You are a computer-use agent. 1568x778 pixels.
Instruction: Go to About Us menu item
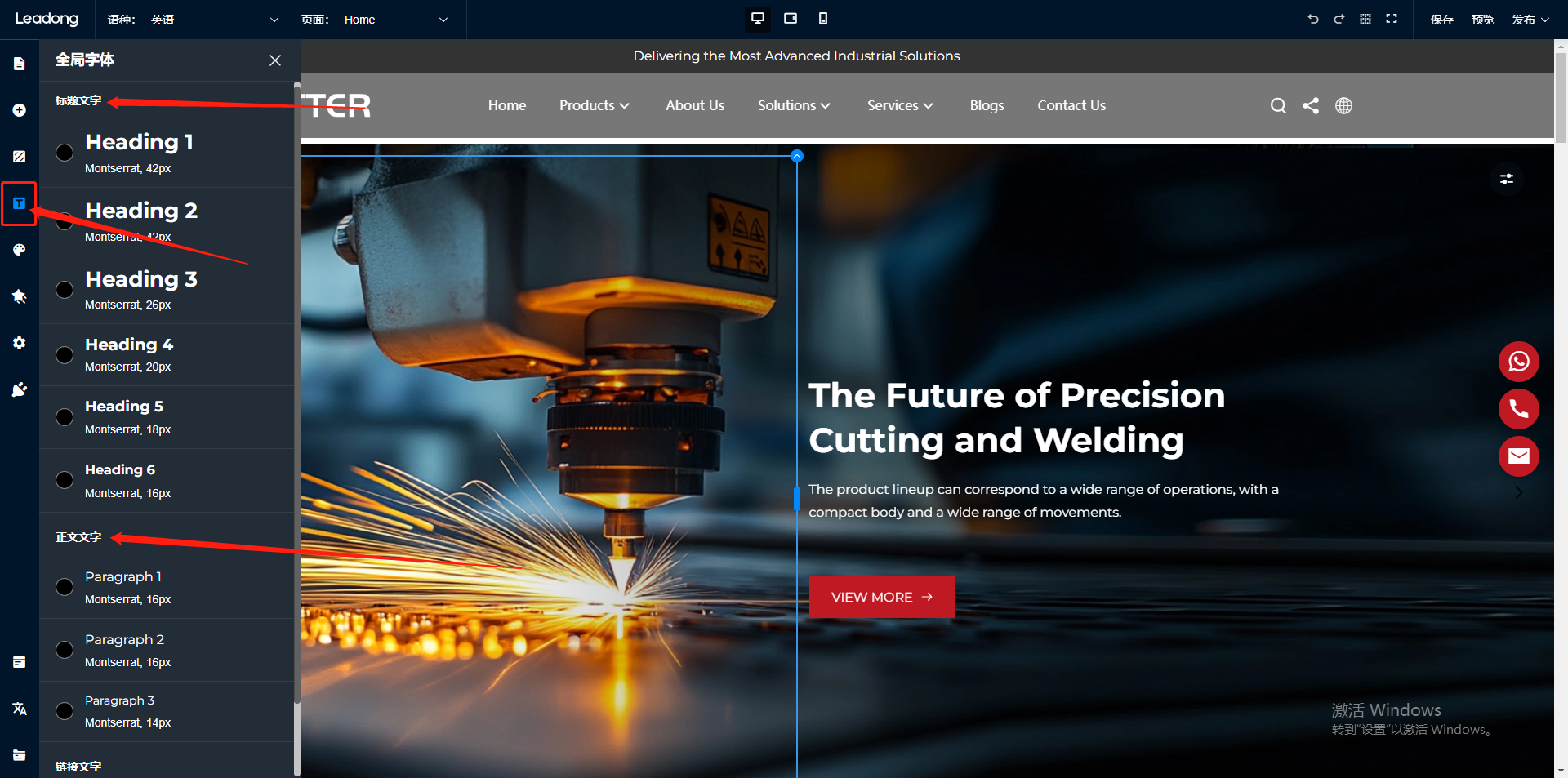pyautogui.click(x=694, y=105)
